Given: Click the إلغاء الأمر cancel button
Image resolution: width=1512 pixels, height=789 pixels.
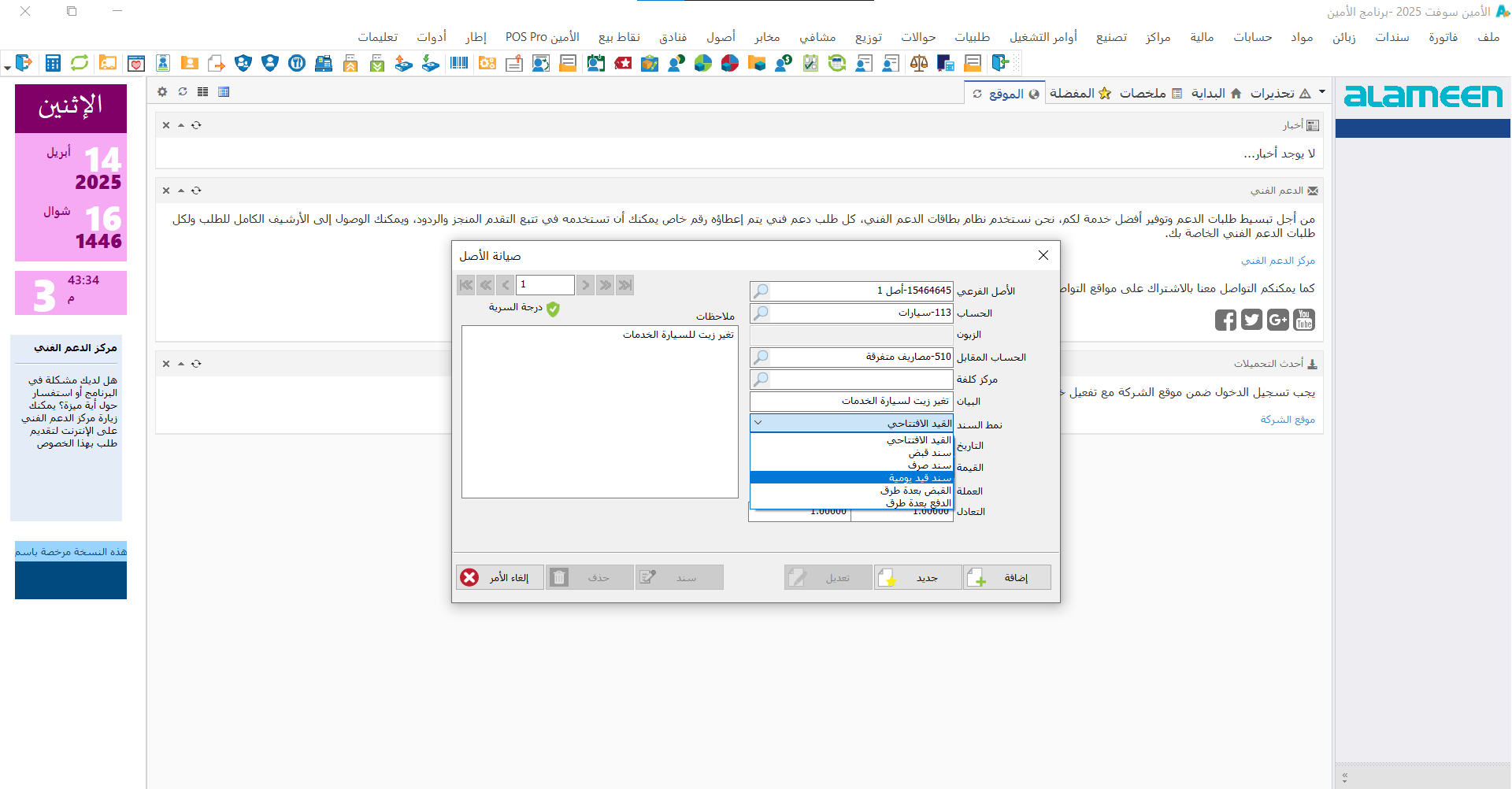Looking at the screenshot, I should point(500,578).
